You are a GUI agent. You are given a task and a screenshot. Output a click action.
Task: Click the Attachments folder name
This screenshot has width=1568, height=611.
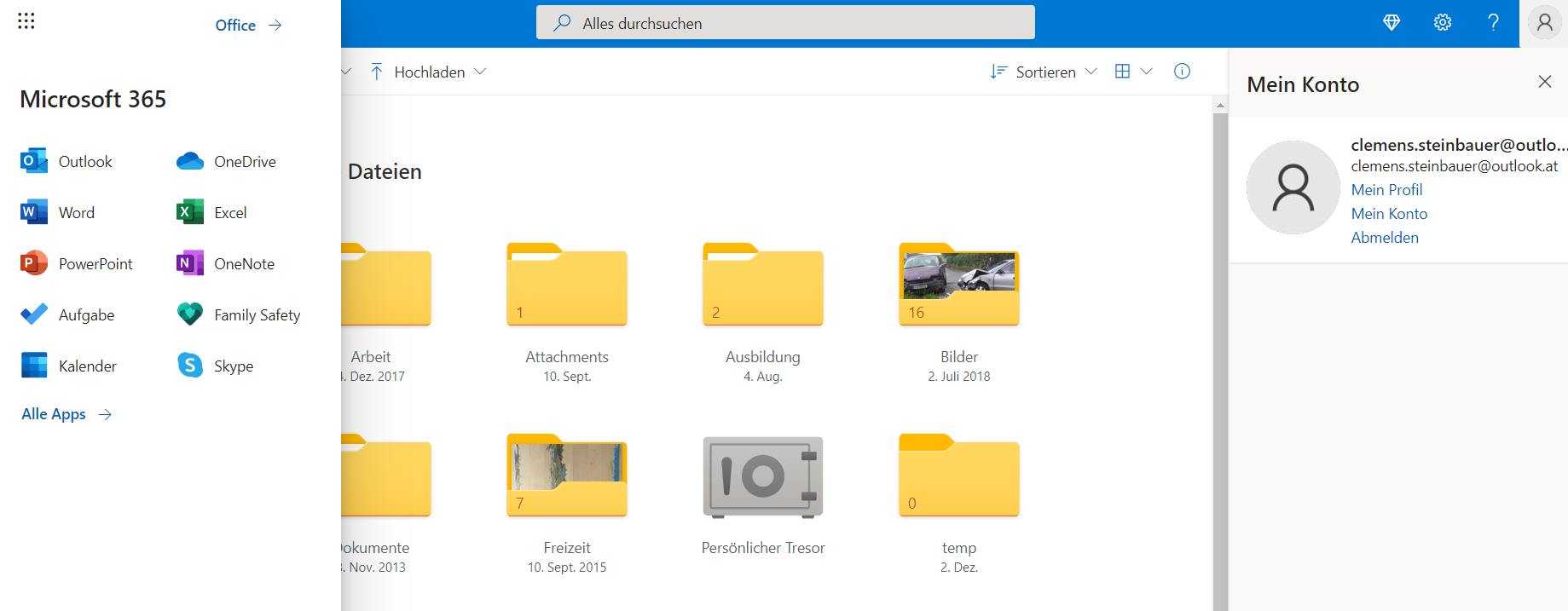(567, 357)
